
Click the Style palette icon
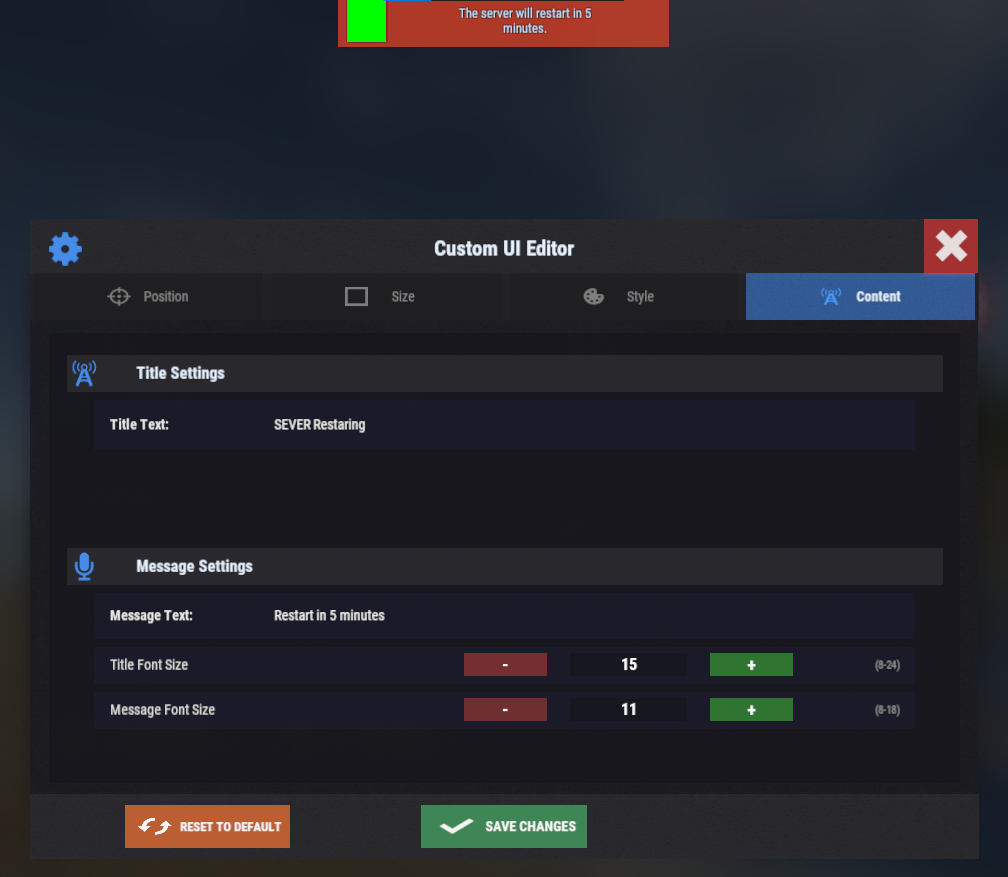[x=593, y=296]
